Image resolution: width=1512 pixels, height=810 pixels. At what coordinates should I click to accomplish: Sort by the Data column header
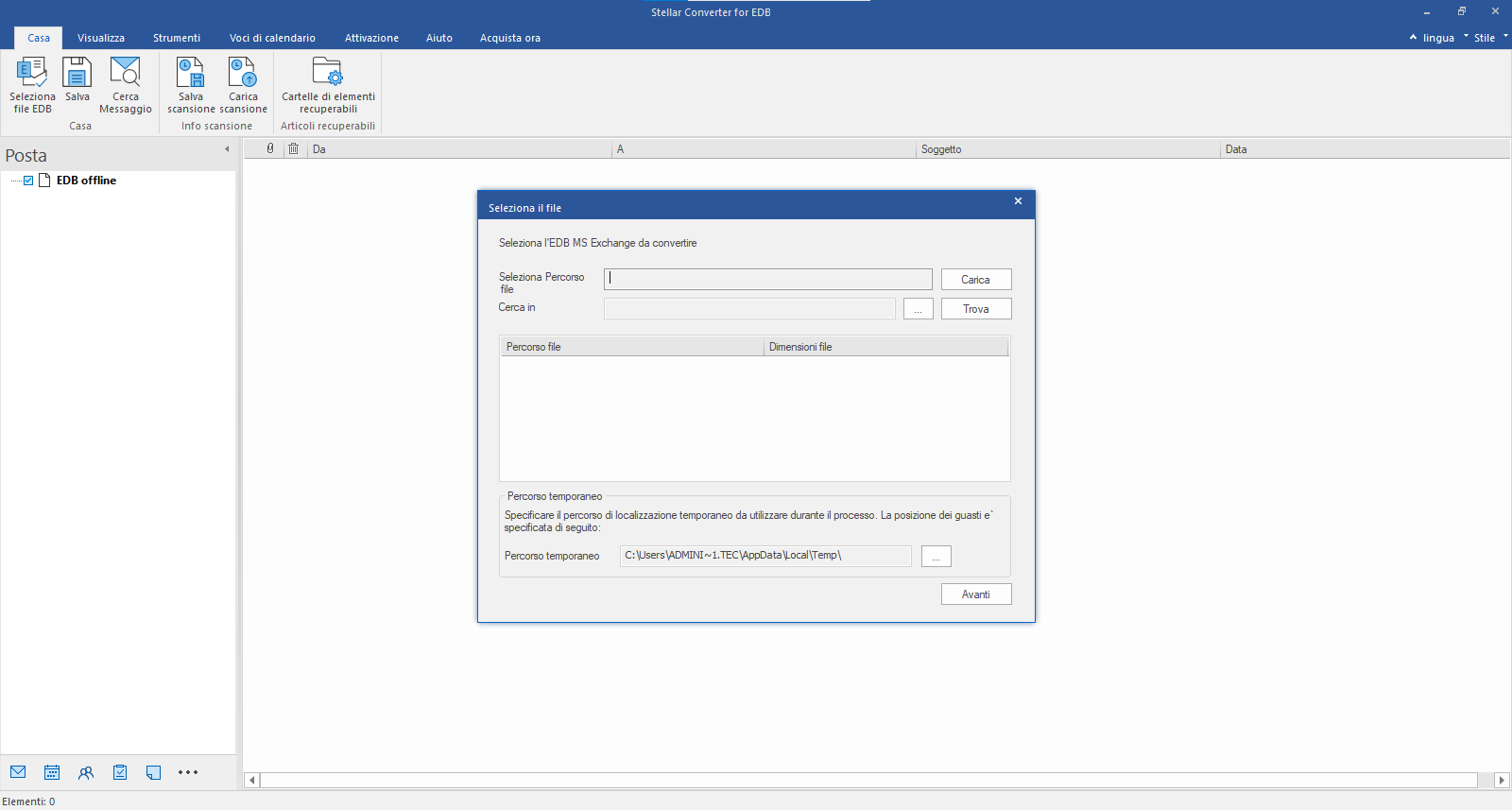pyautogui.click(x=1366, y=149)
